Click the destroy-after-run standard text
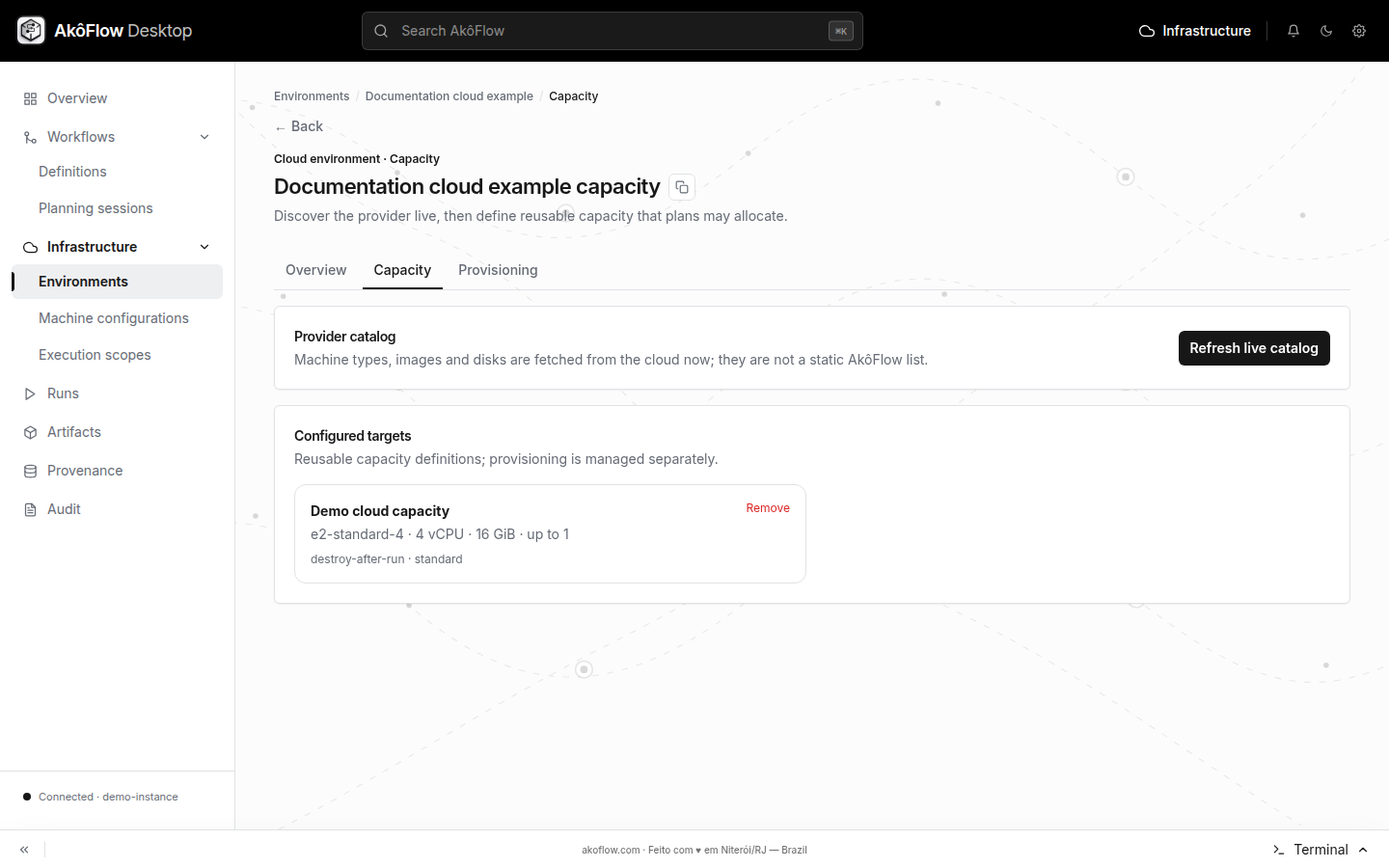This screenshot has width=1389, height=868. click(x=387, y=559)
